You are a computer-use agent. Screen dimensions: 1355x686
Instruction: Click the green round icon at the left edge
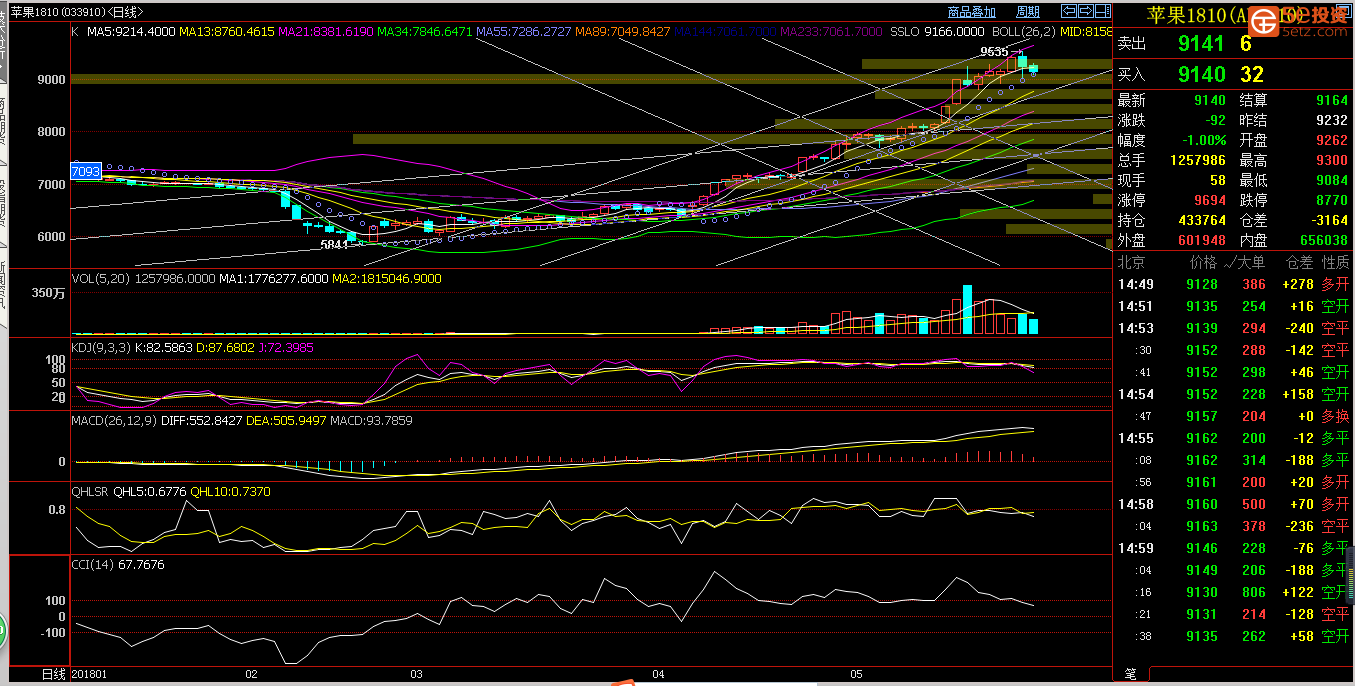click(x=2, y=630)
